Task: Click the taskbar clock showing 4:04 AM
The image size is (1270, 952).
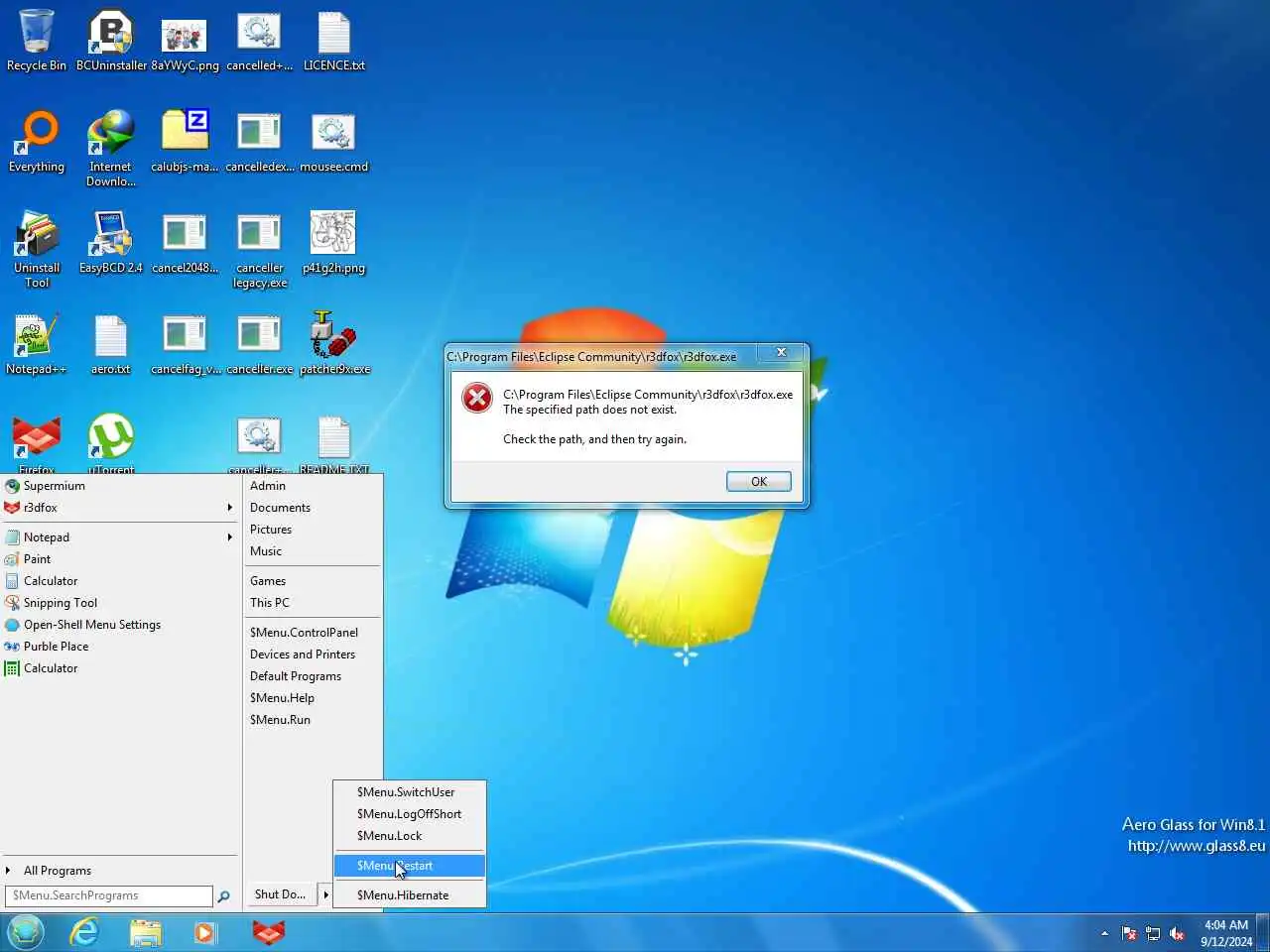Action: click(1226, 933)
